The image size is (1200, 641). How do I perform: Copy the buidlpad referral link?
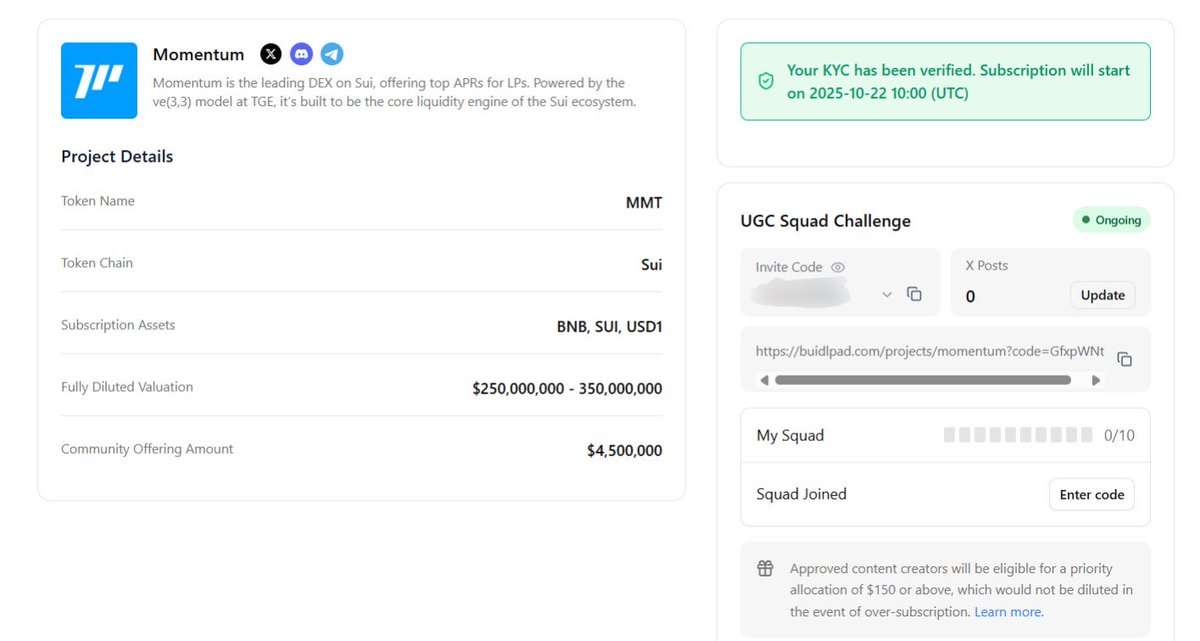pos(1124,359)
